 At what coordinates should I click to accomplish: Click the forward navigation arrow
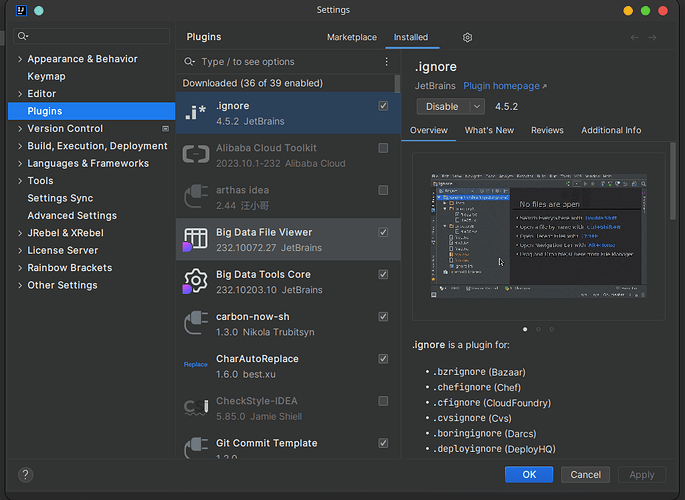652,38
